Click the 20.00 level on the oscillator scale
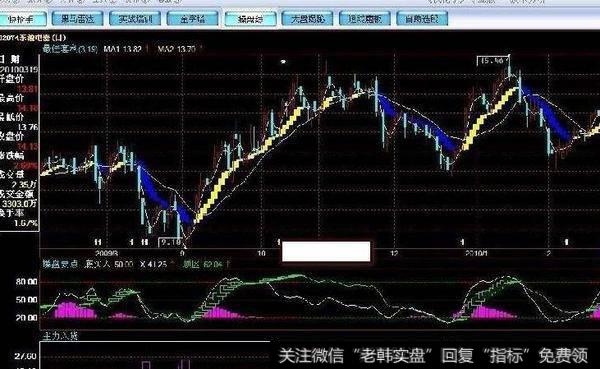 [x=27, y=317]
